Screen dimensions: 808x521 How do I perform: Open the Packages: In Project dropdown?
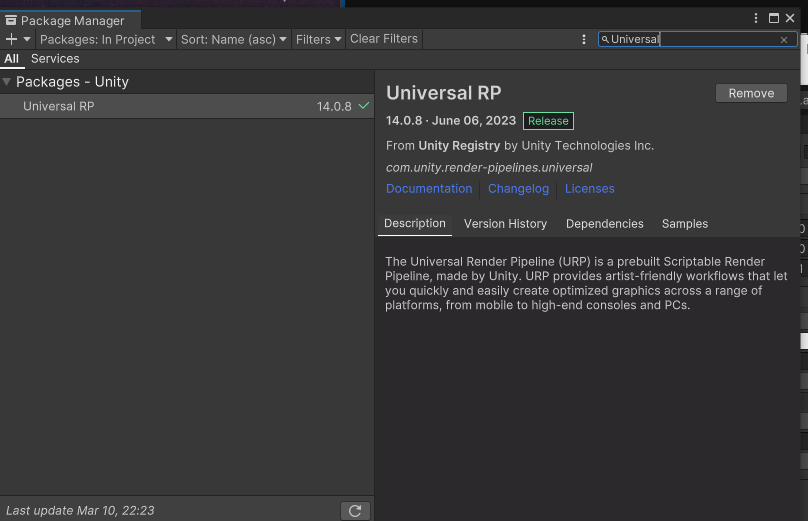[106, 39]
